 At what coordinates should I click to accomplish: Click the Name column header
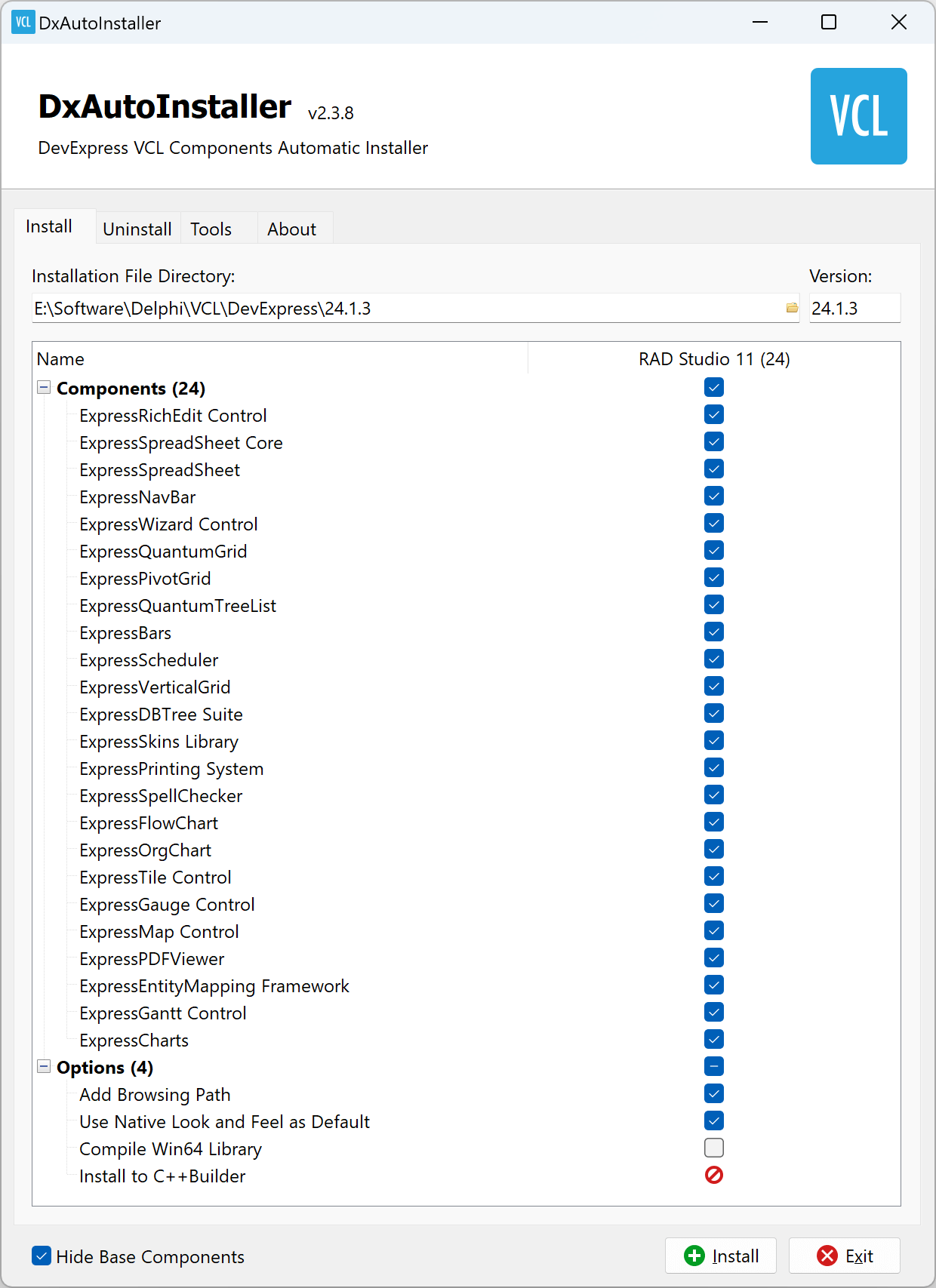[280, 358]
